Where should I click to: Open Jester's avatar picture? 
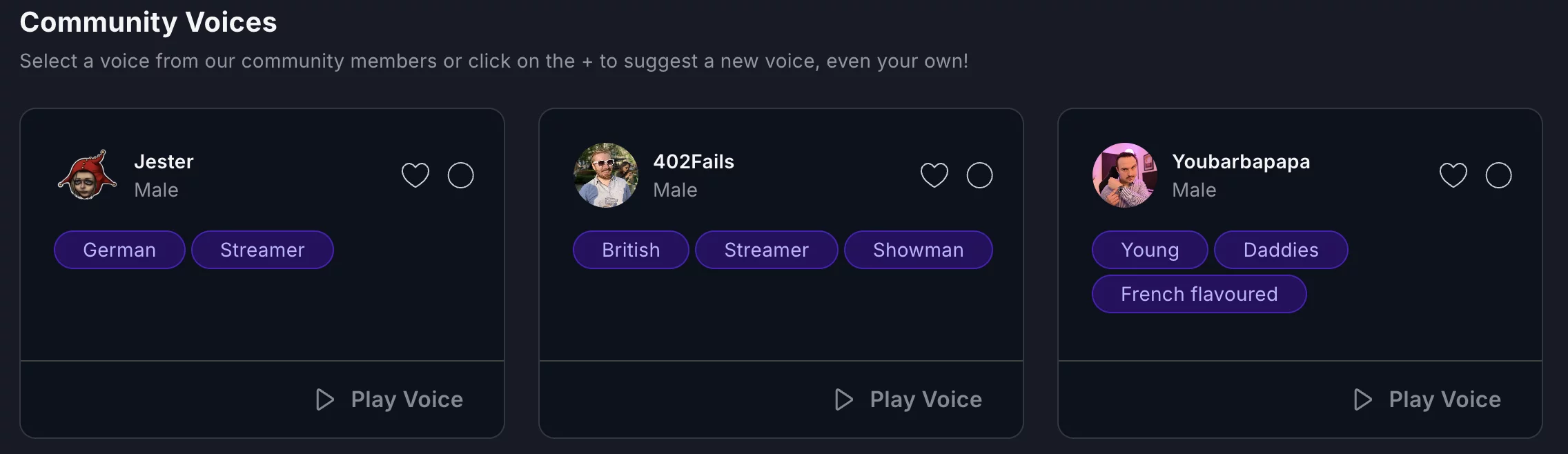point(87,175)
